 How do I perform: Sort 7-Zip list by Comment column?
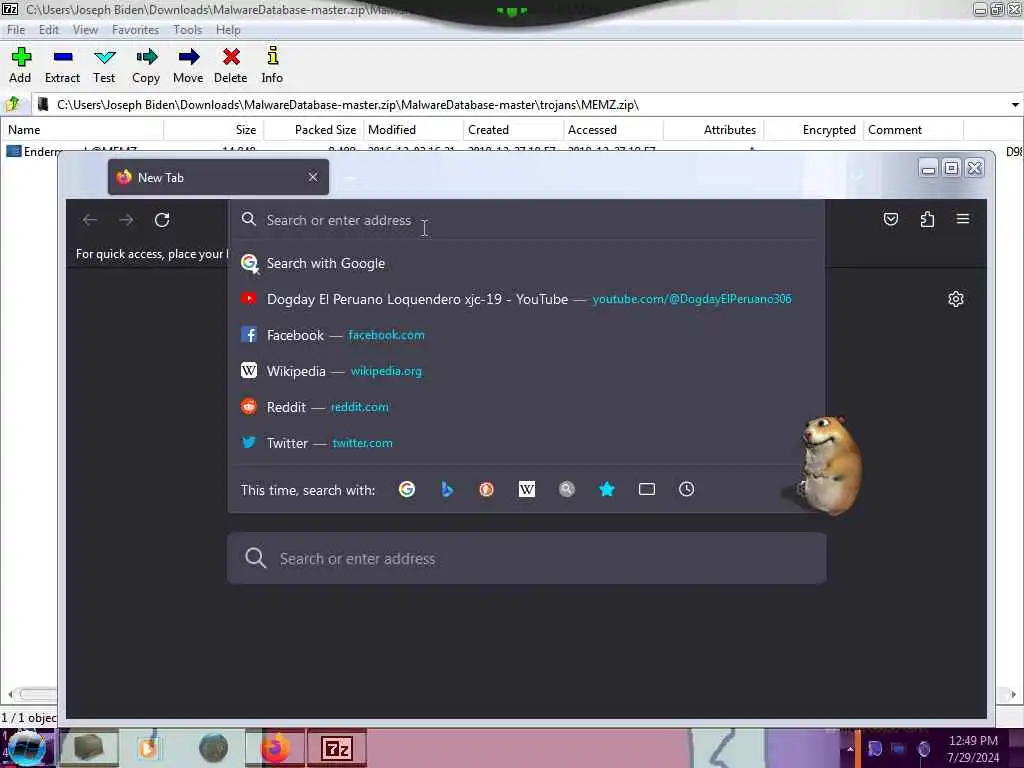point(913,130)
